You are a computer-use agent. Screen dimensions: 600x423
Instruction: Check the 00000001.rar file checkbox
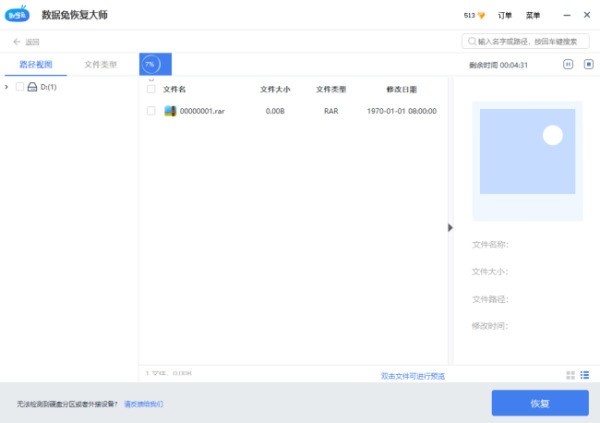coord(151,111)
